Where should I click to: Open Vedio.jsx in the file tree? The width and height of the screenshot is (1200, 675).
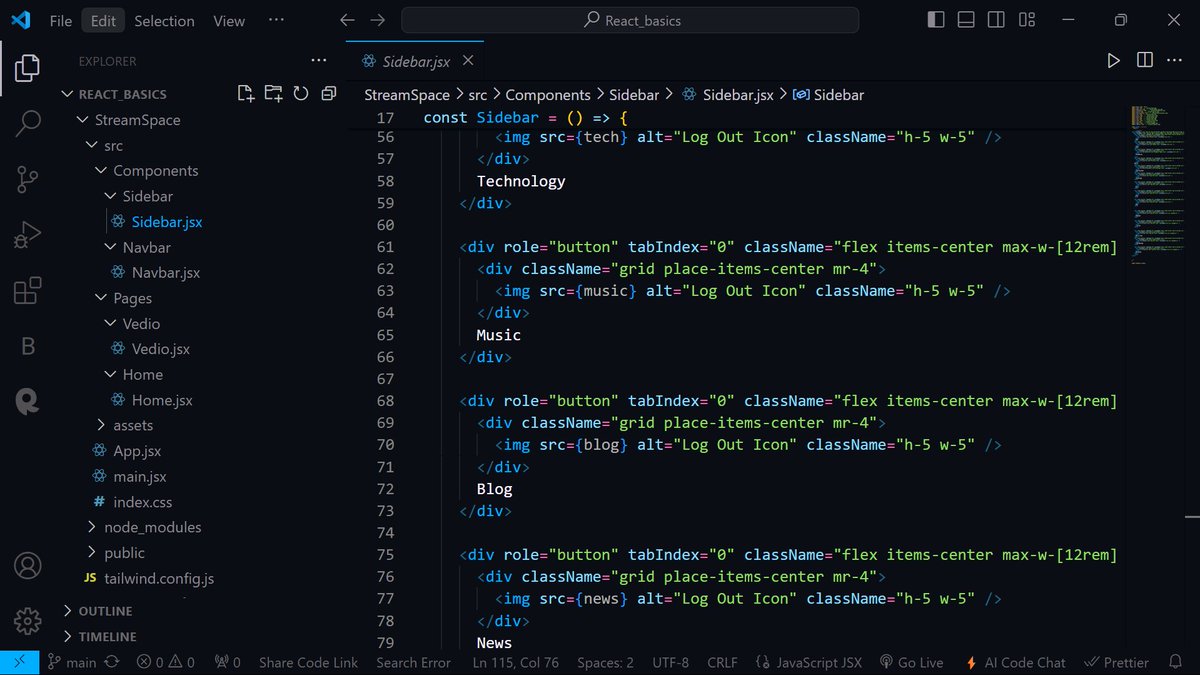pos(160,349)
